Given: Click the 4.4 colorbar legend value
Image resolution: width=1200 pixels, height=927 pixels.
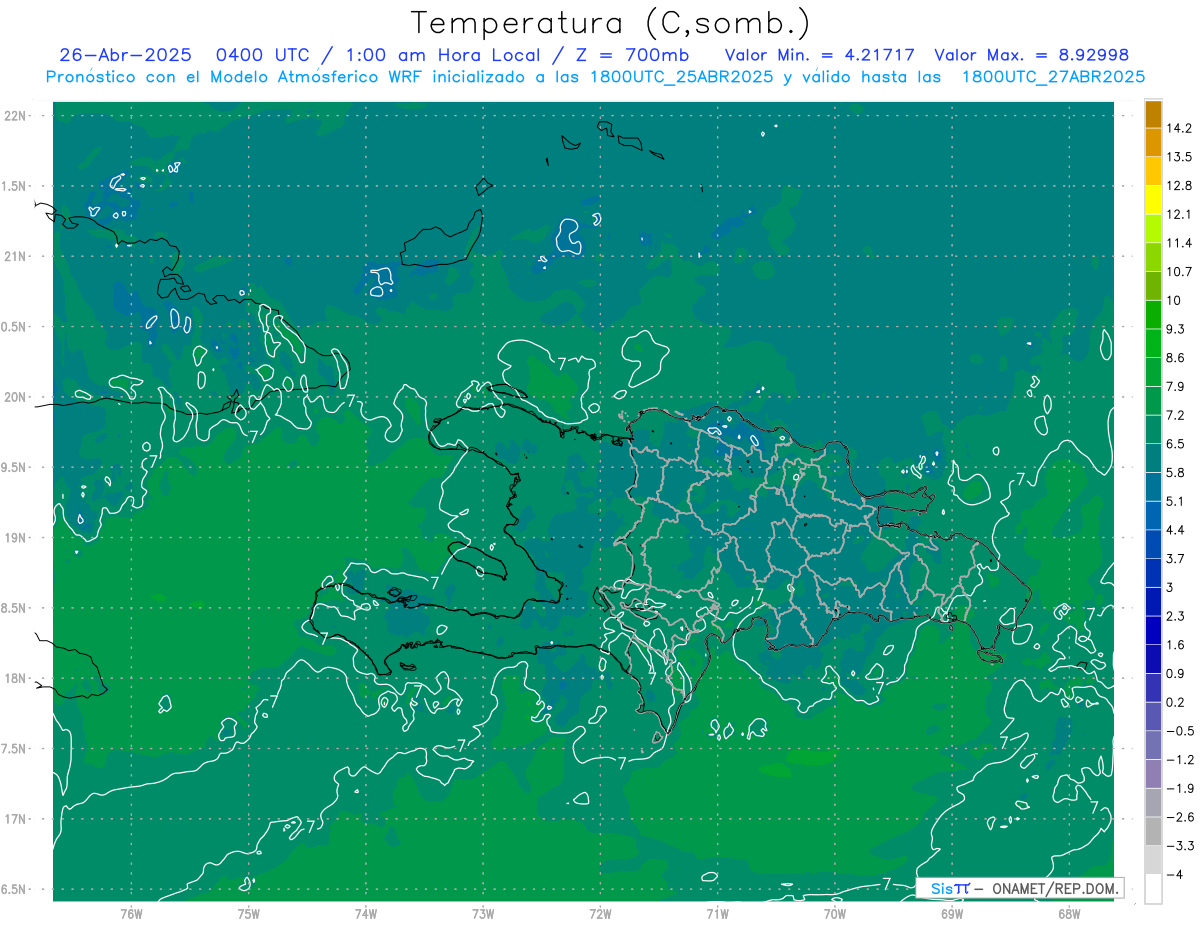Looking at the screenshot, I should pos(1176,530).
